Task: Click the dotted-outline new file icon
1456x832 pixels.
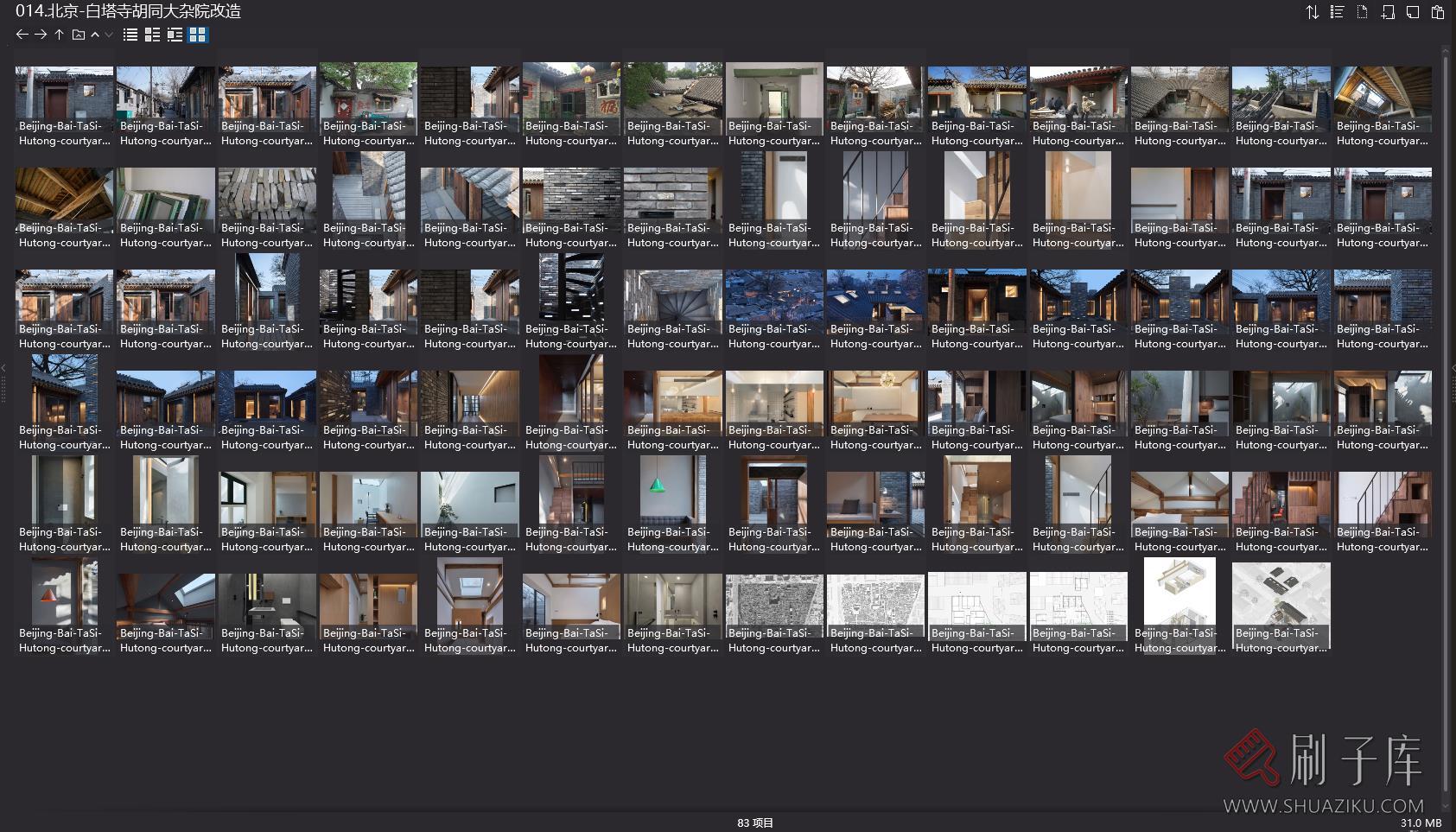Action: pos(1362,12)
